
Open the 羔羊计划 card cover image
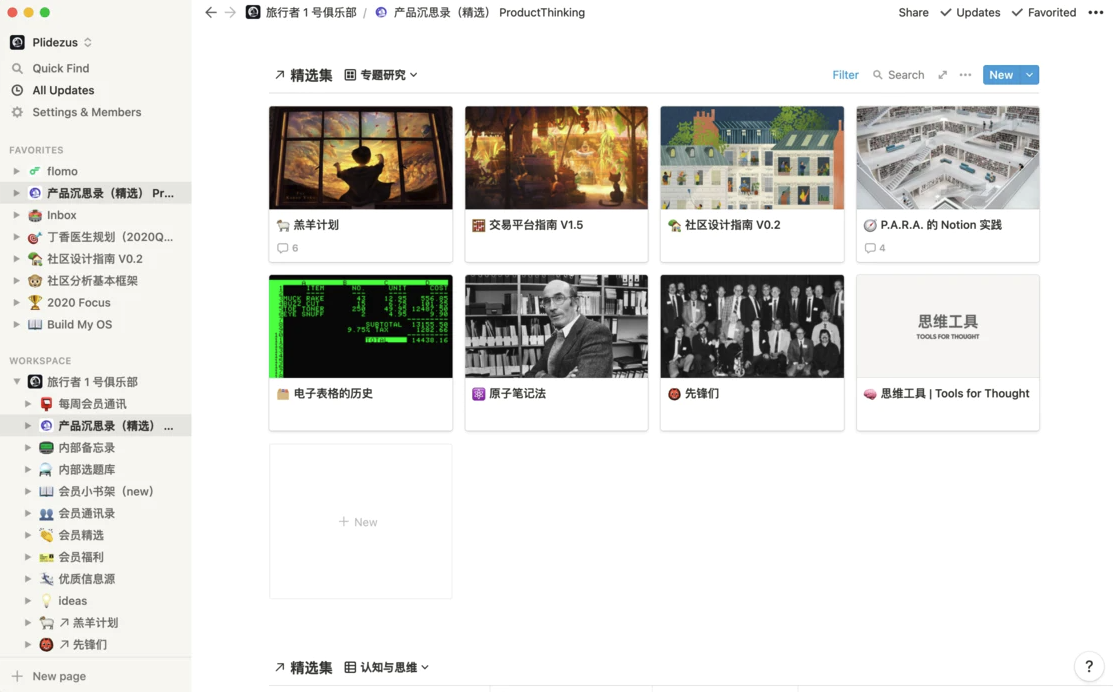click(361, 158)
